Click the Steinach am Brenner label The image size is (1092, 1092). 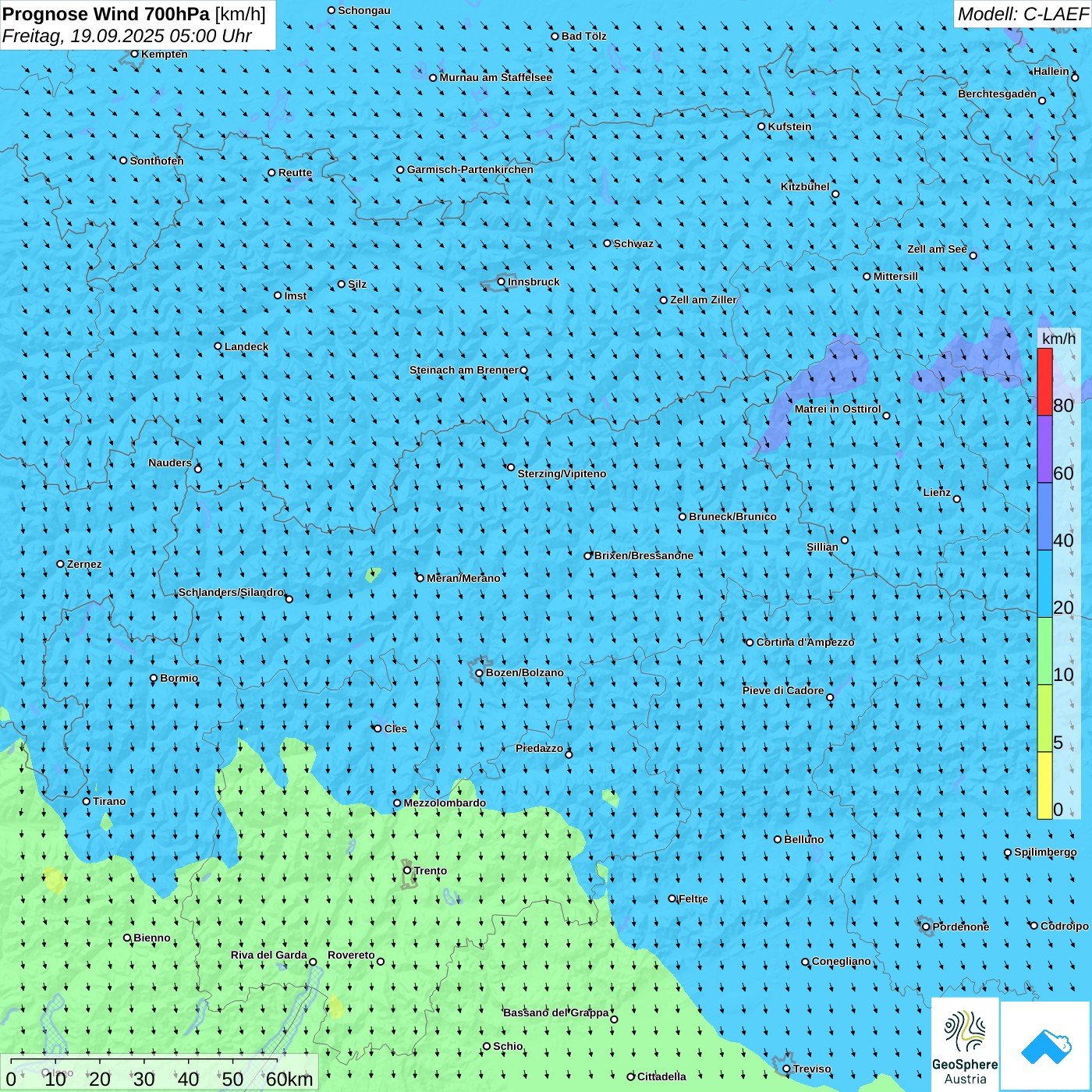(464, 370)
